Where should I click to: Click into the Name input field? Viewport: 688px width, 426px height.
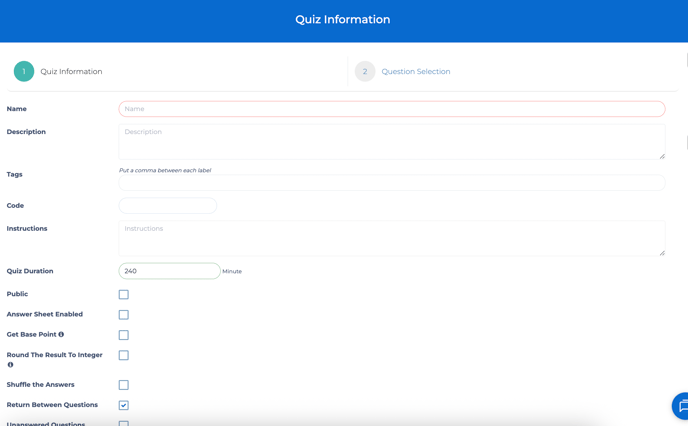(x=391, y=109)
